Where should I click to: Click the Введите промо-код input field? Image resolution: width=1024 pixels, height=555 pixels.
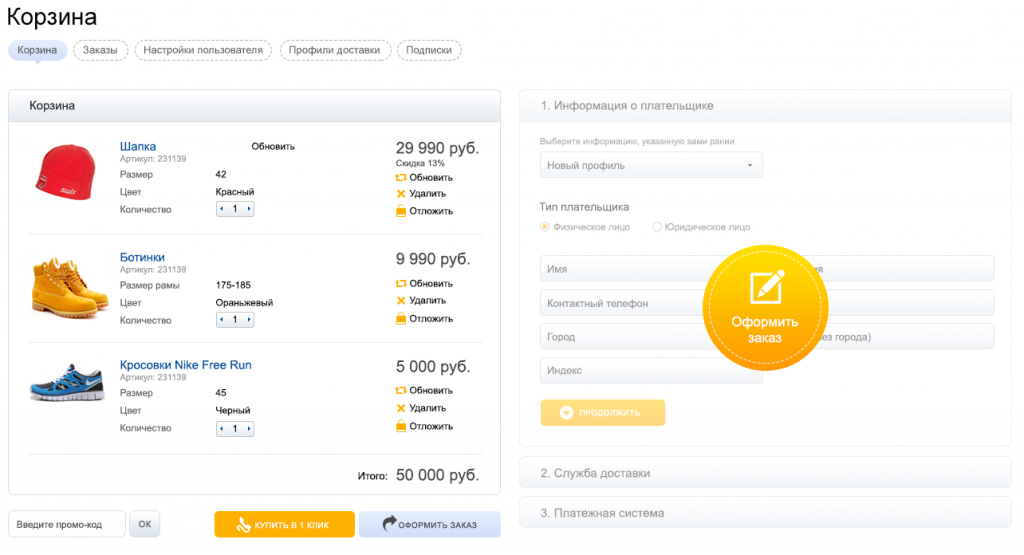67,524
